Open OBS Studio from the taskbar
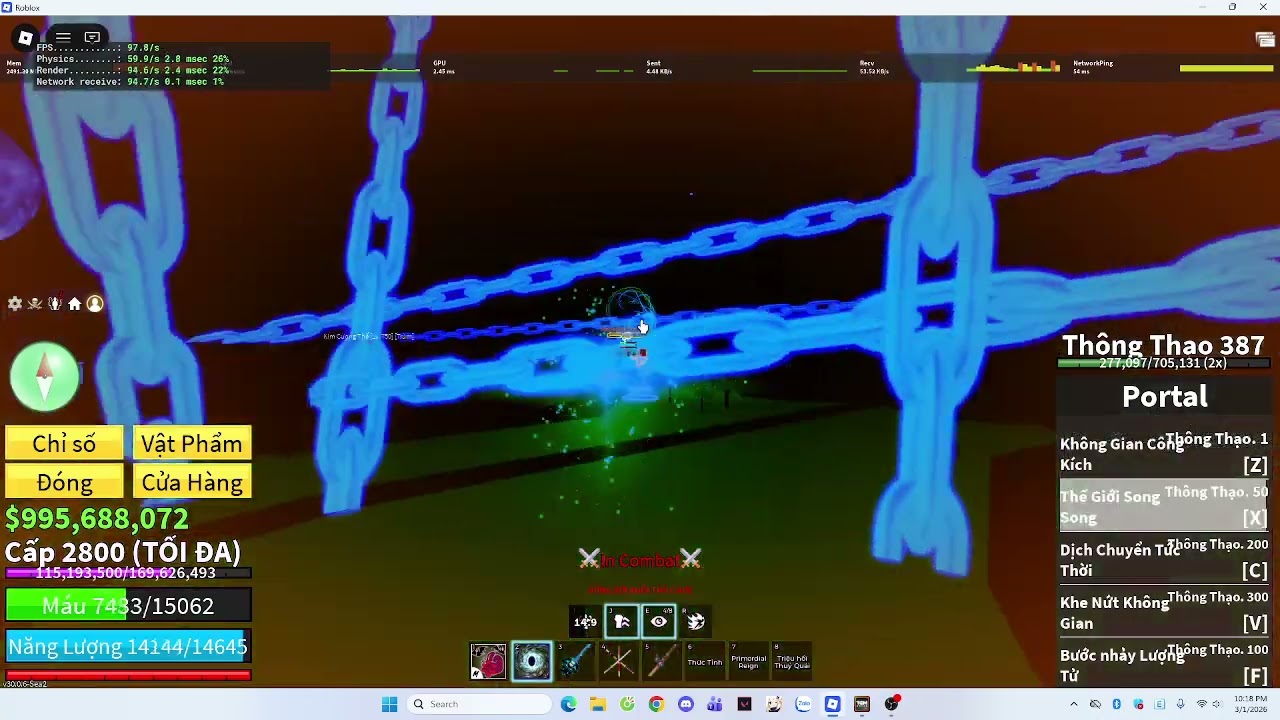The image size is (1280, 720). click(891, 704)
